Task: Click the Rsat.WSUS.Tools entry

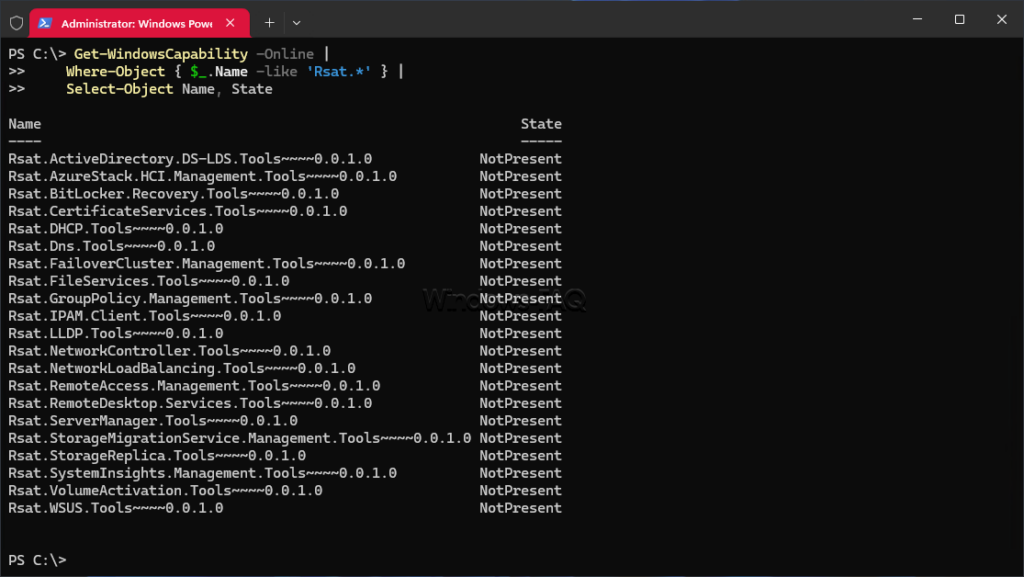Action: [x=116, y=508]
